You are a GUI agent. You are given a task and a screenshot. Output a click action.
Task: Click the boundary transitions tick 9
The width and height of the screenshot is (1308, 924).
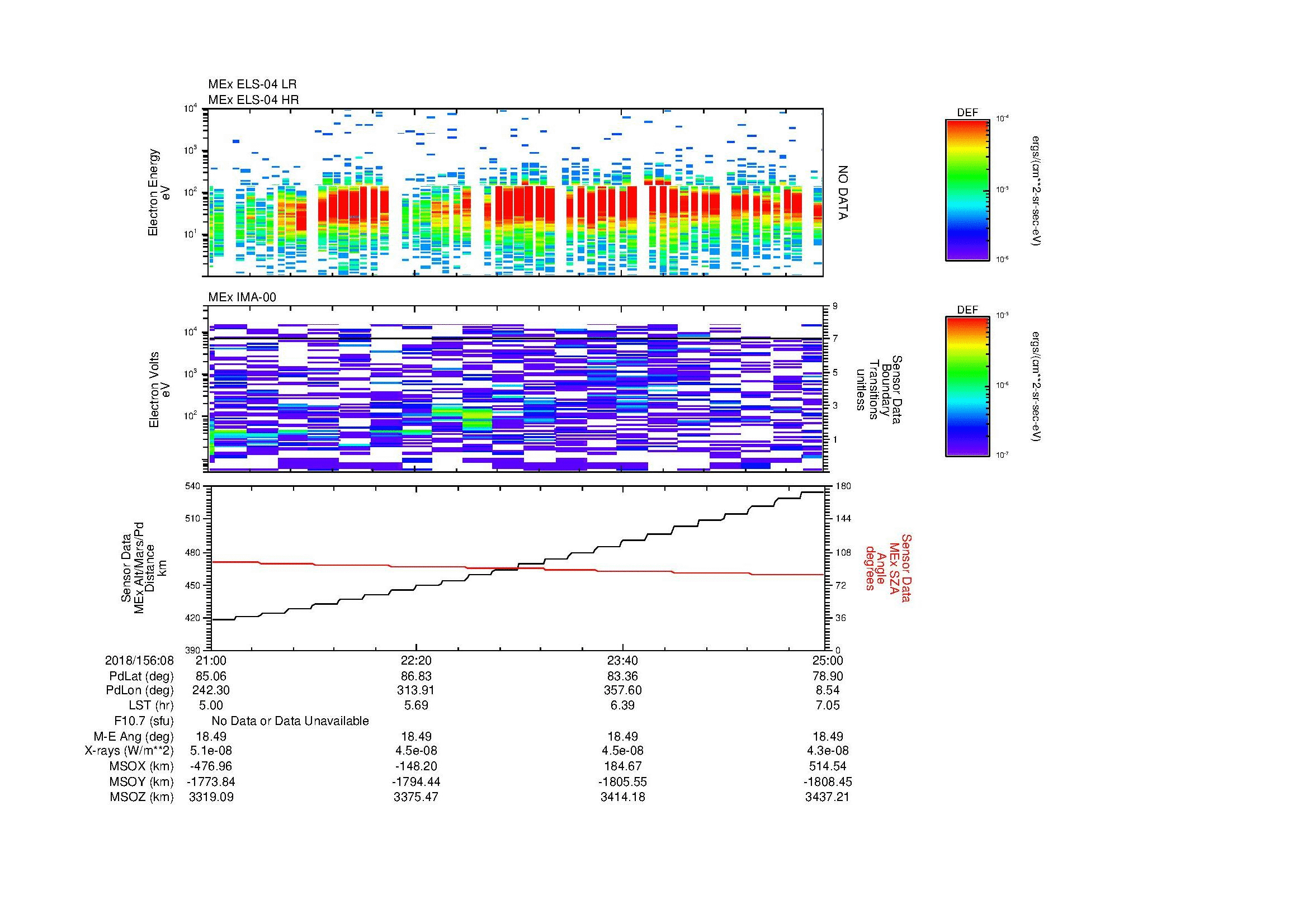[835, 306]
